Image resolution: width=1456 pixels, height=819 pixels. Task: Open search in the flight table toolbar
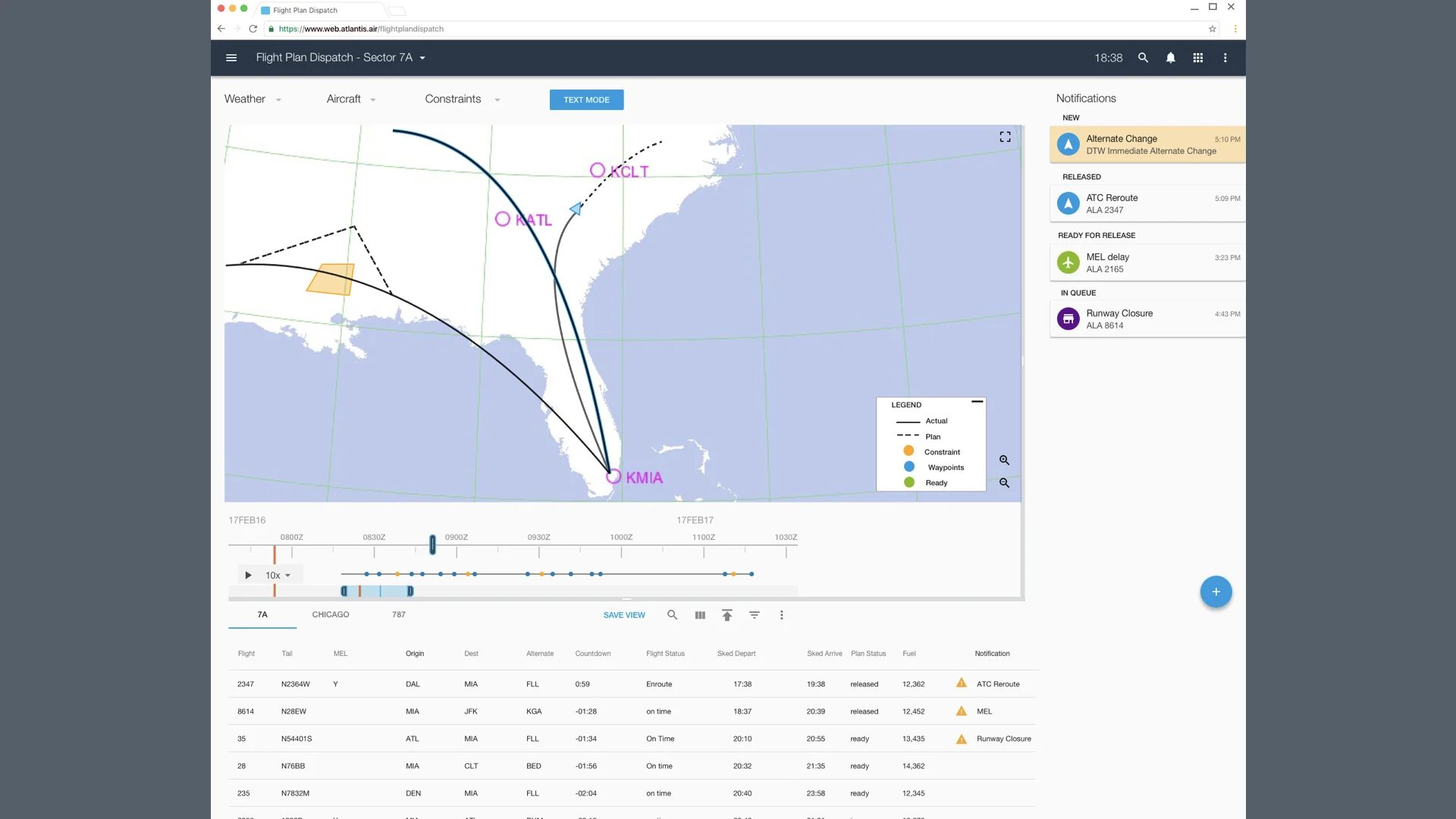point(673,615)
